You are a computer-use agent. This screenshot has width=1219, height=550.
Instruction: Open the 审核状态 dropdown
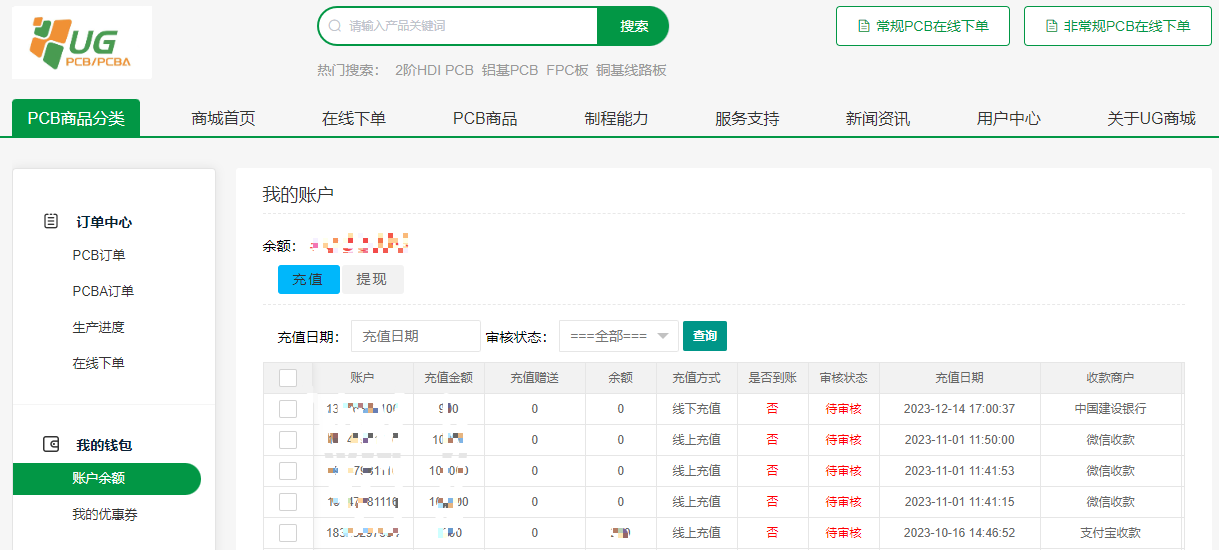(x=619, y=336)
